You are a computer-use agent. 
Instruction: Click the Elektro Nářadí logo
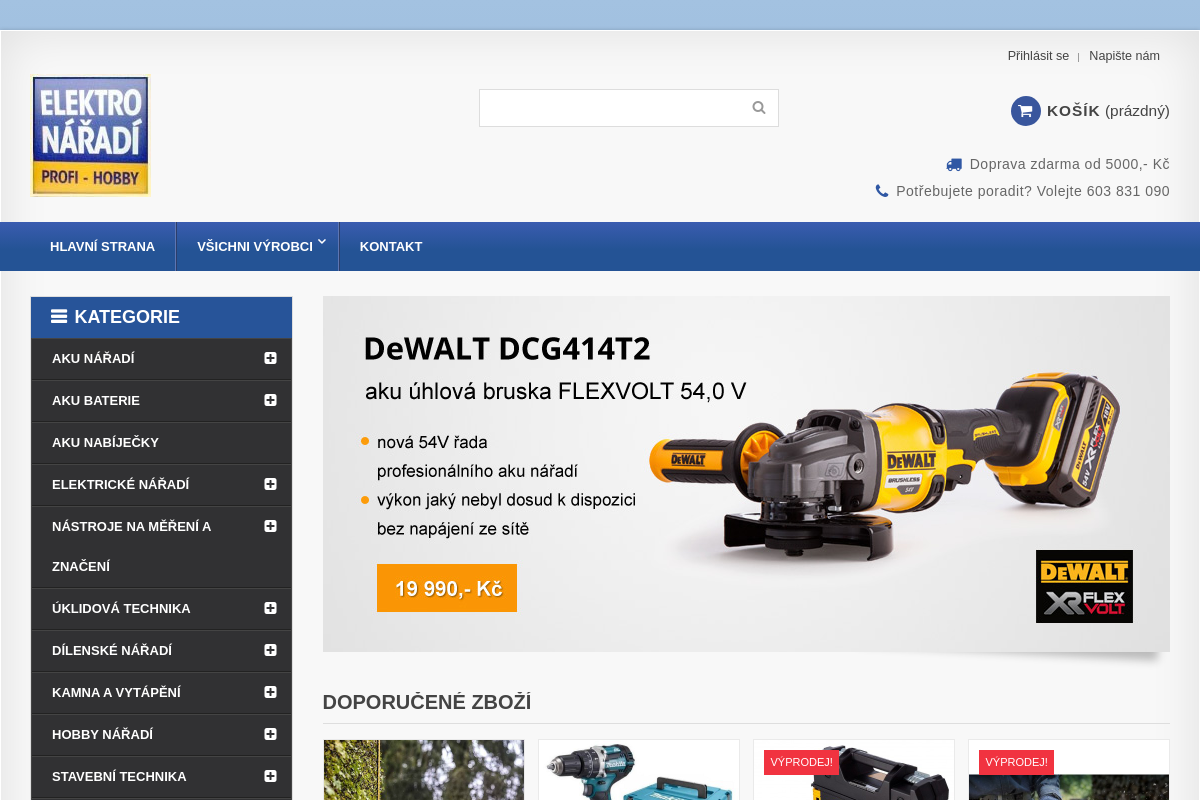90,135
